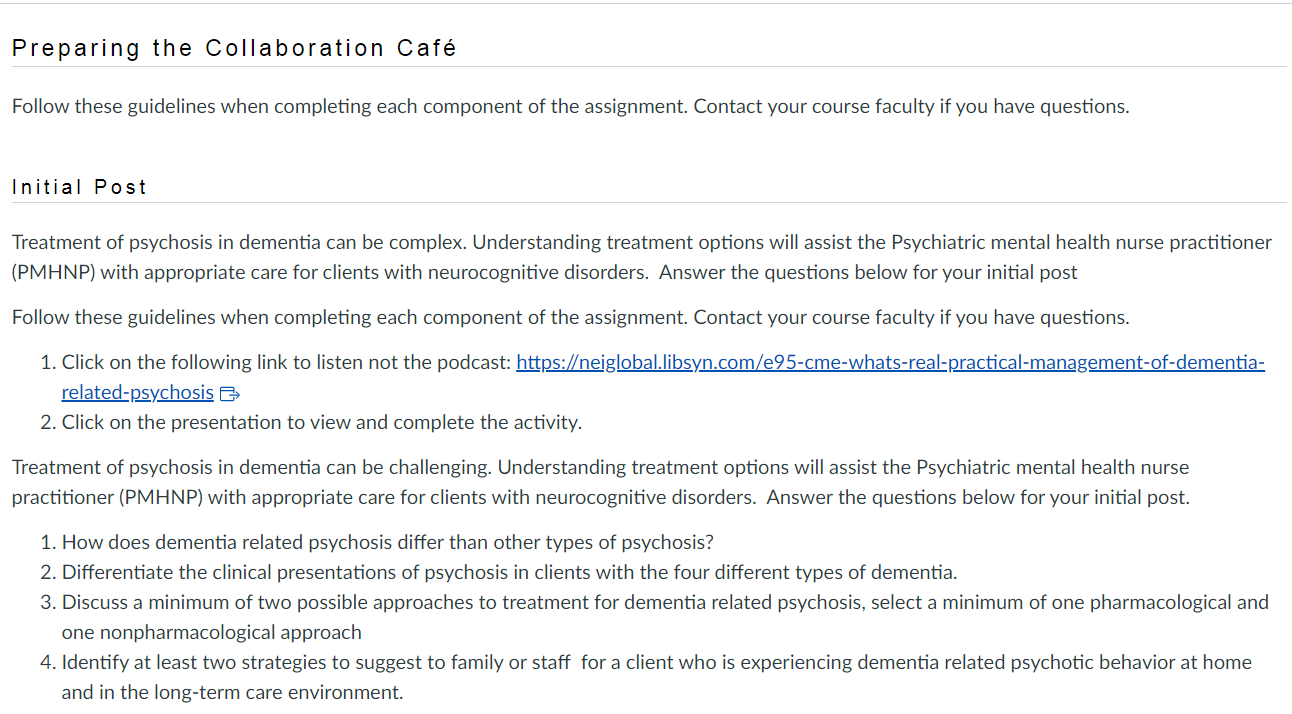Click the "related-psychosis" link text

click(x=137, y=392)
